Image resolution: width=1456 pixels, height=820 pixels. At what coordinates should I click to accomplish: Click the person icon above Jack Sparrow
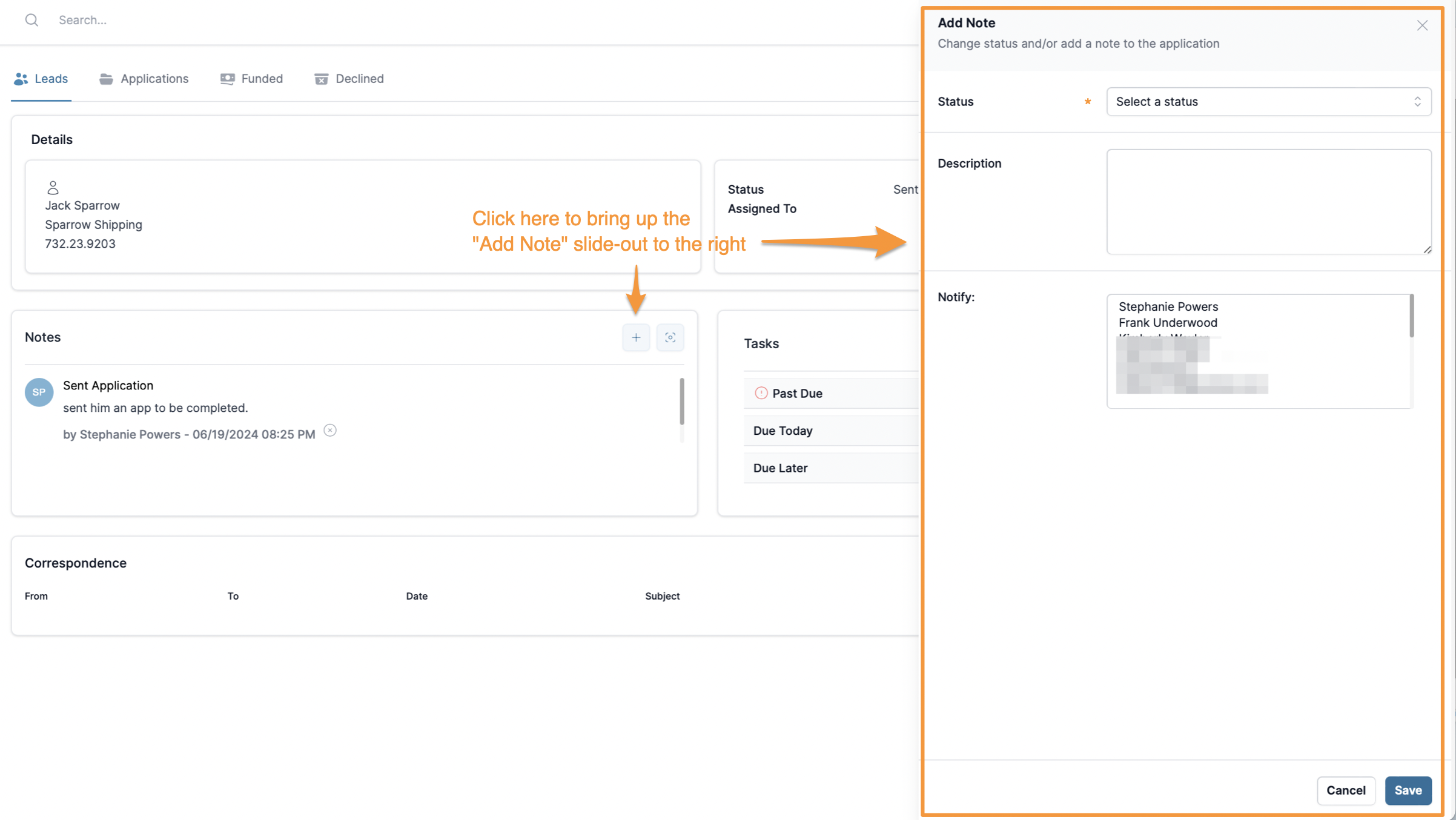(53, 188)
